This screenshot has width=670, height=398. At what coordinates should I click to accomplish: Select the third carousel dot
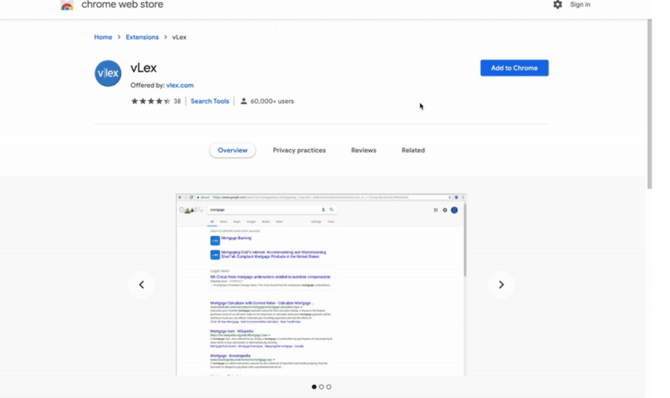point(329,387)
